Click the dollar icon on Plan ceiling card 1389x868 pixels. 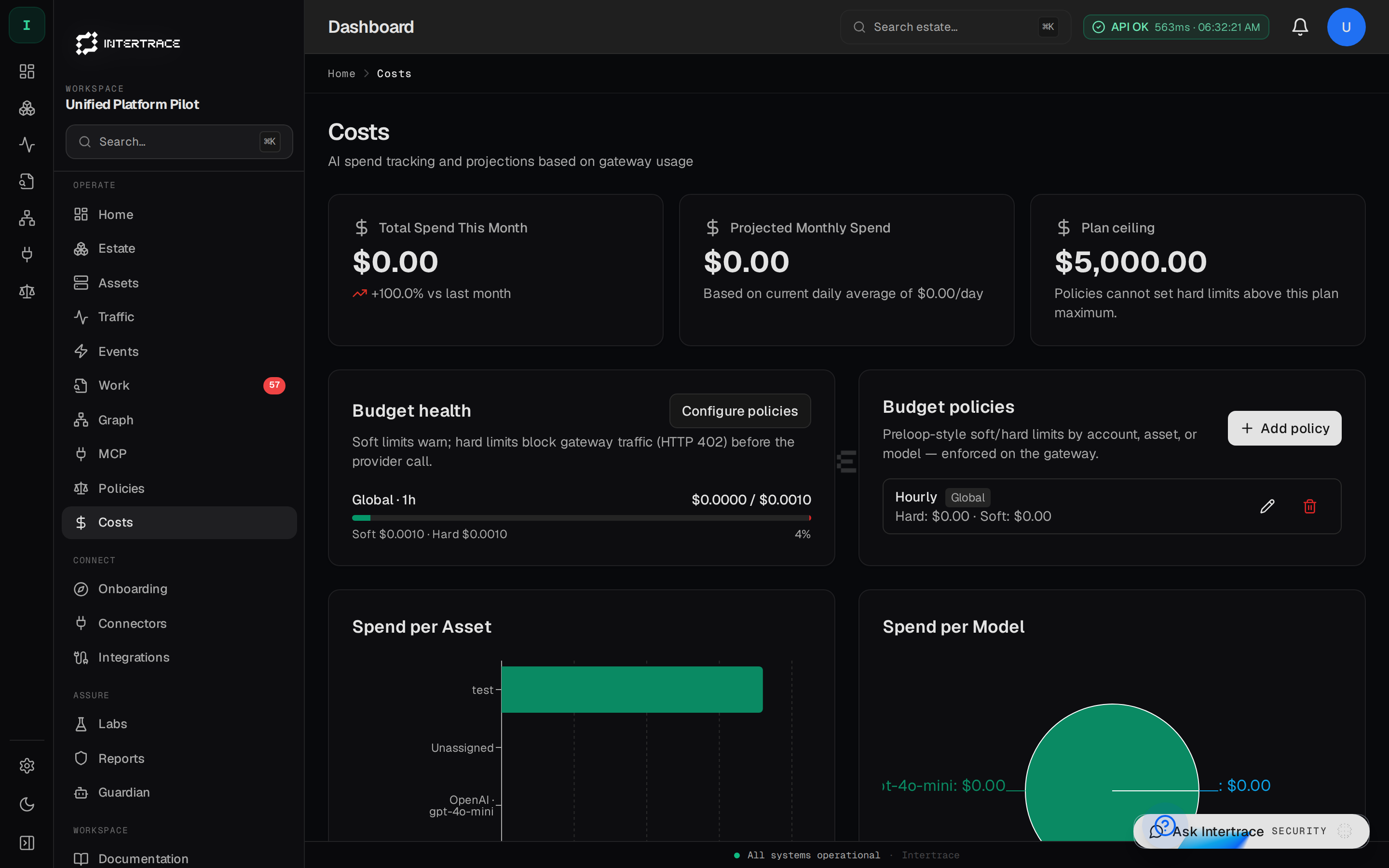[x=1063, y=228]
